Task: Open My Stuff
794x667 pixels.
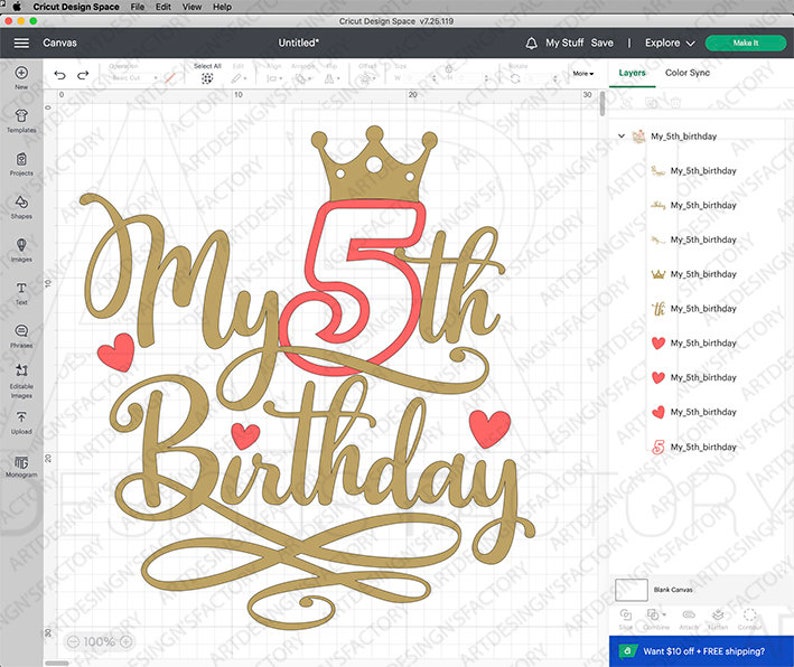Action: 564,43
